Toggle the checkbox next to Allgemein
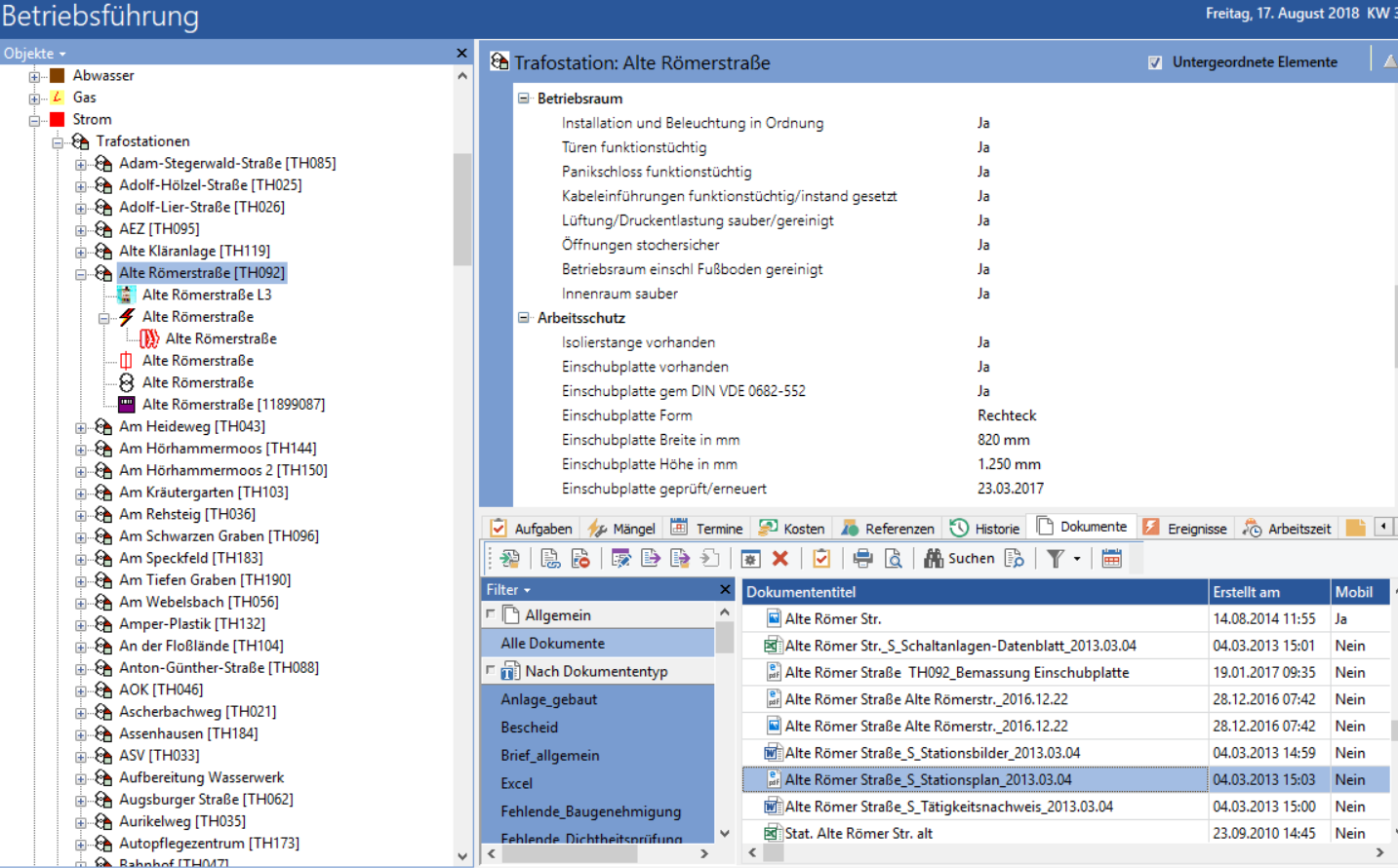1398x868 pixels. pyautogui.click(x=491, y=614)
